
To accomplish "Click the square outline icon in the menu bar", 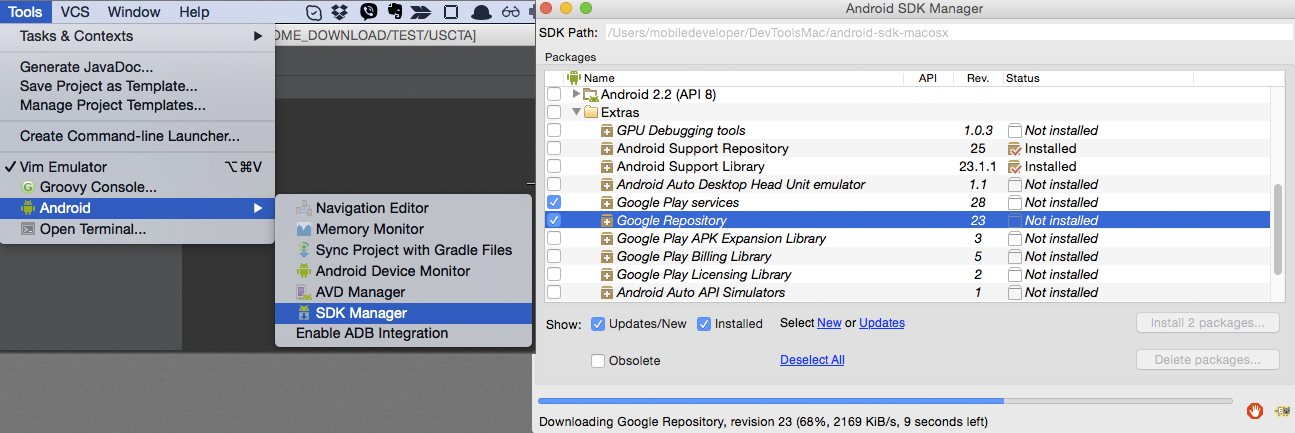I will click(x=451, y=12).
